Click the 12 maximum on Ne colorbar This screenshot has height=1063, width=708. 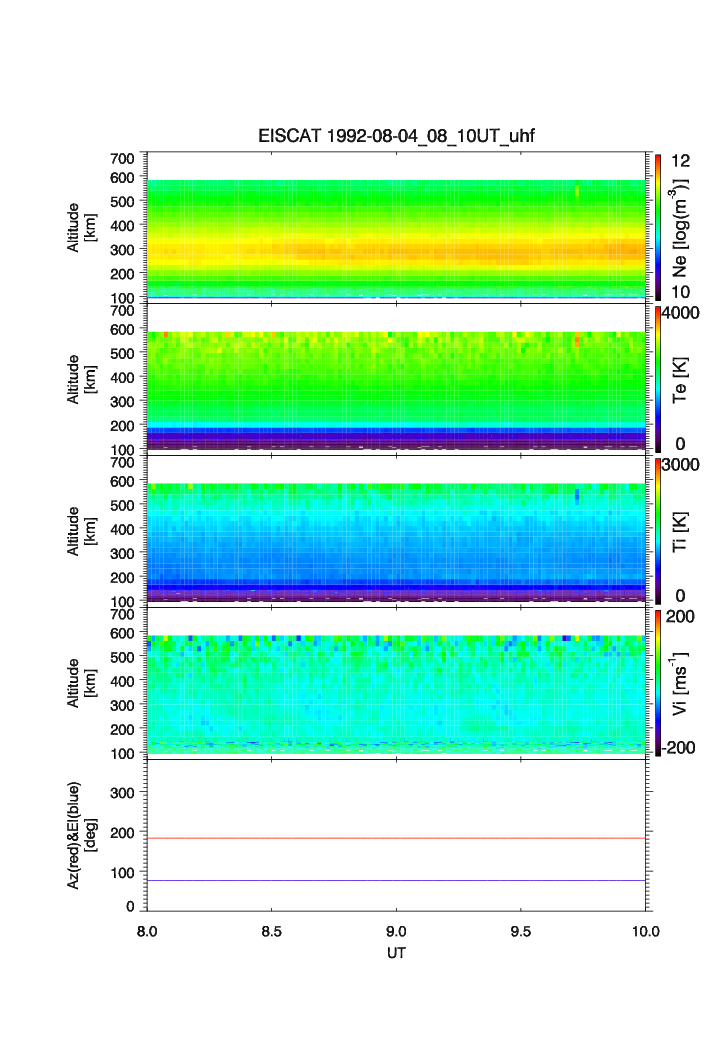[680, 161]
